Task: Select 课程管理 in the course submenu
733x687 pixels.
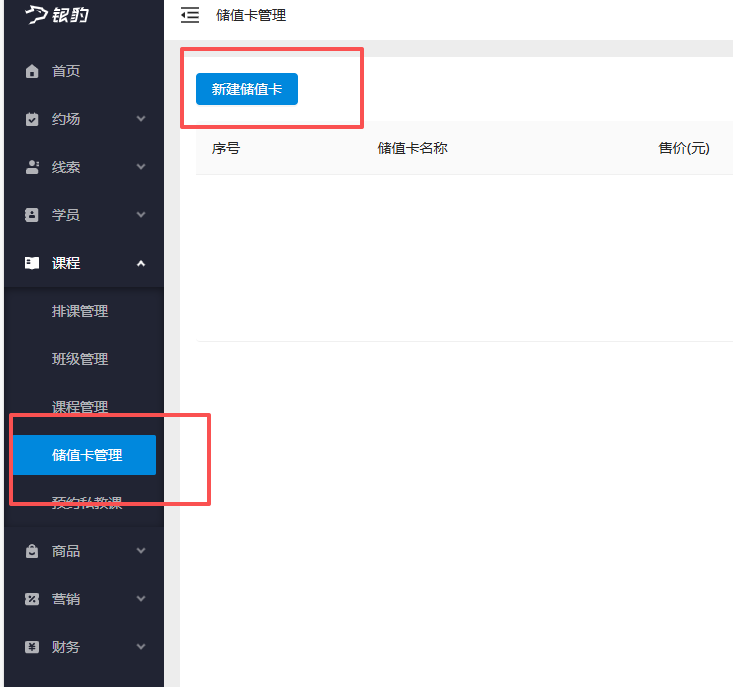Action: pos(80,407)
